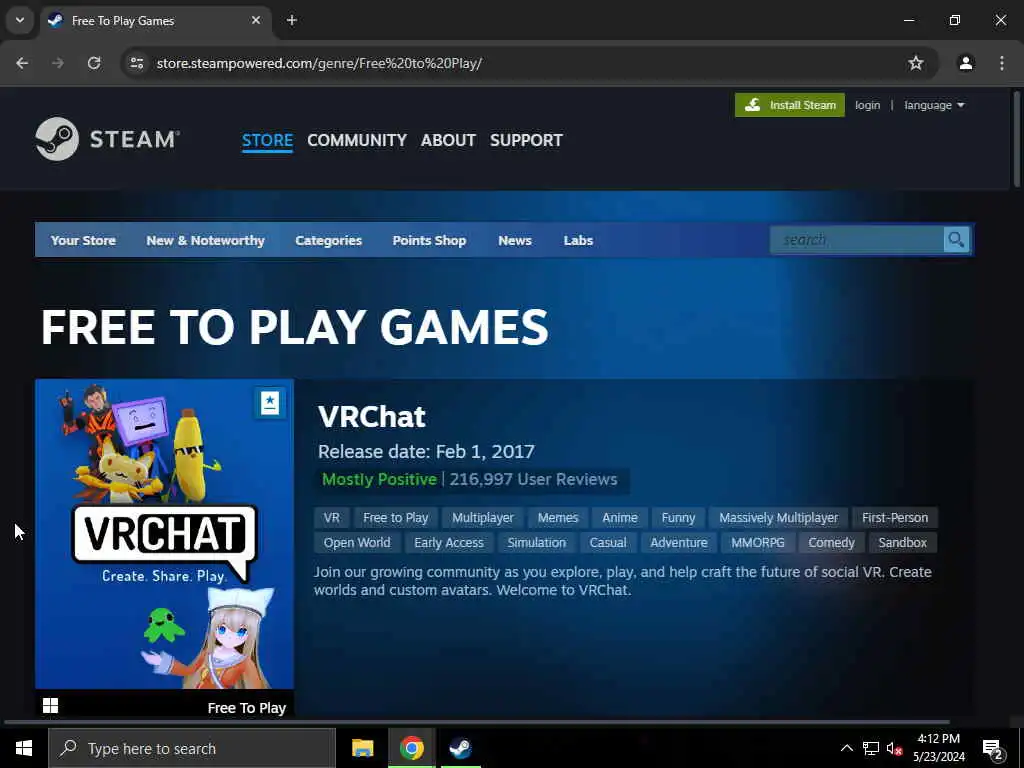This screenshot has width=1024, height=768.
Task: Select the Adventure tag
Action: pos(679,542)
